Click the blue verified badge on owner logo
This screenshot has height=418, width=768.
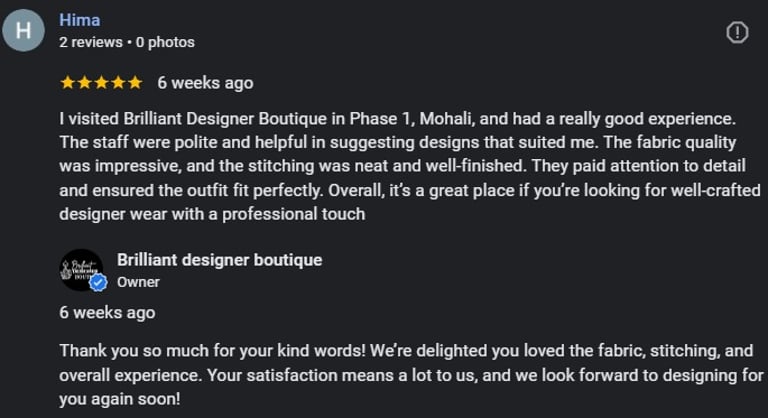coord(98,283)
